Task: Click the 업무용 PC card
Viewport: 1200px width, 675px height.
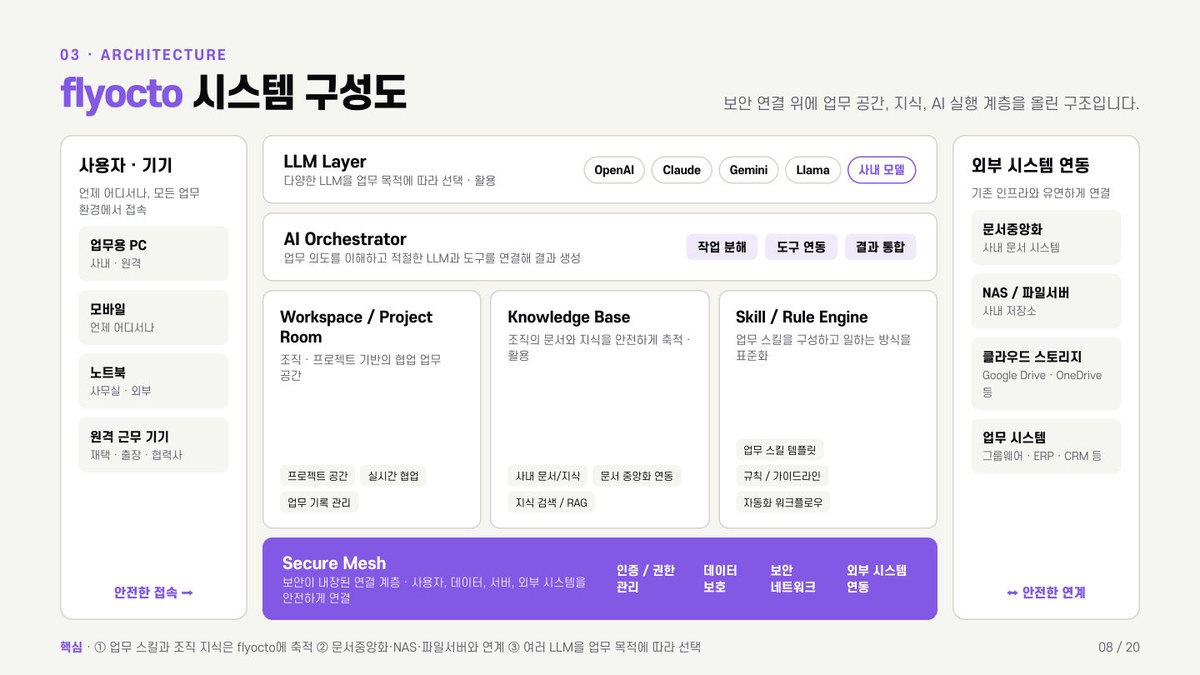Action: click(x=153, y=253)
